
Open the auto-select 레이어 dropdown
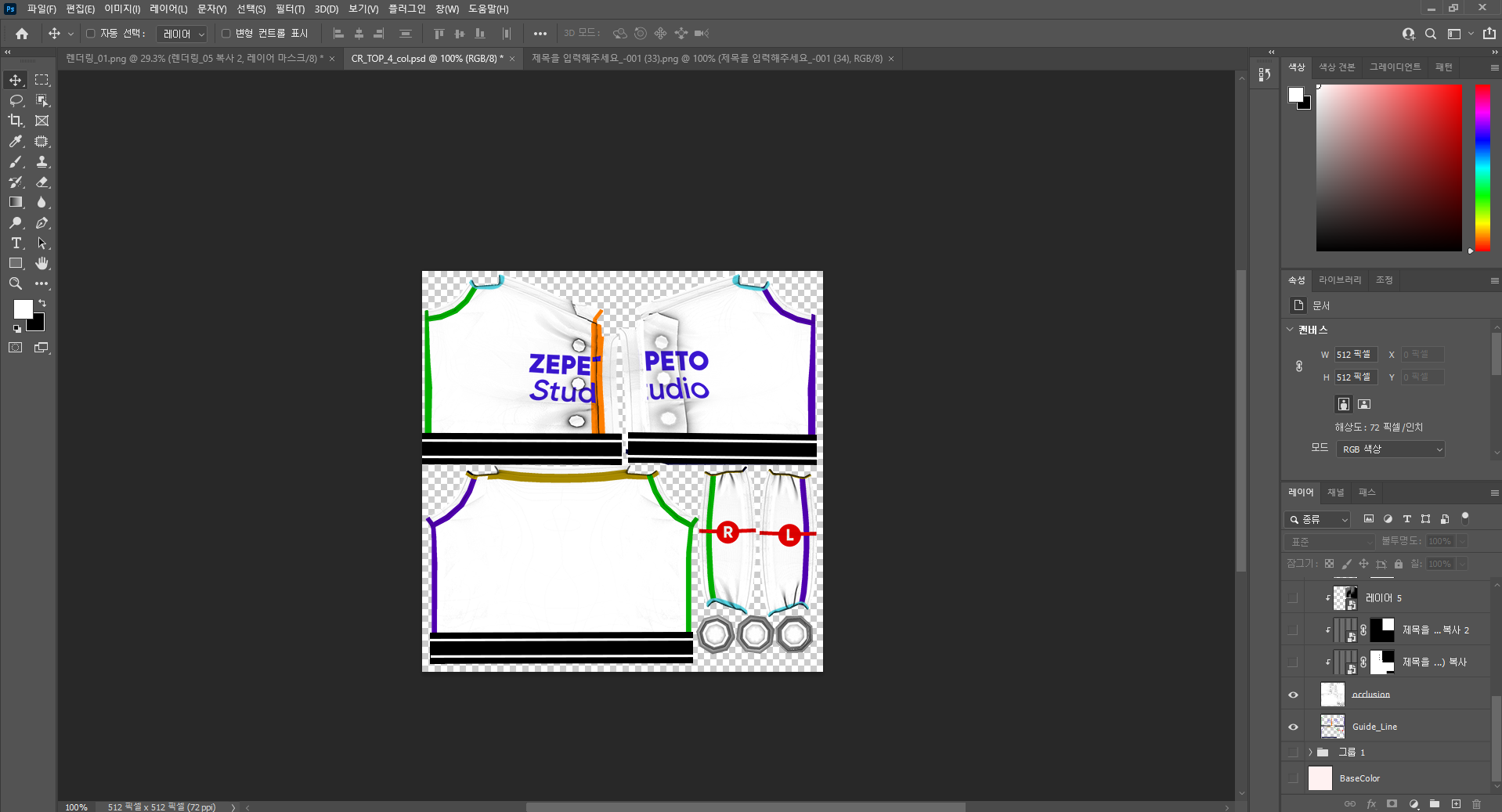coord(182,34)
